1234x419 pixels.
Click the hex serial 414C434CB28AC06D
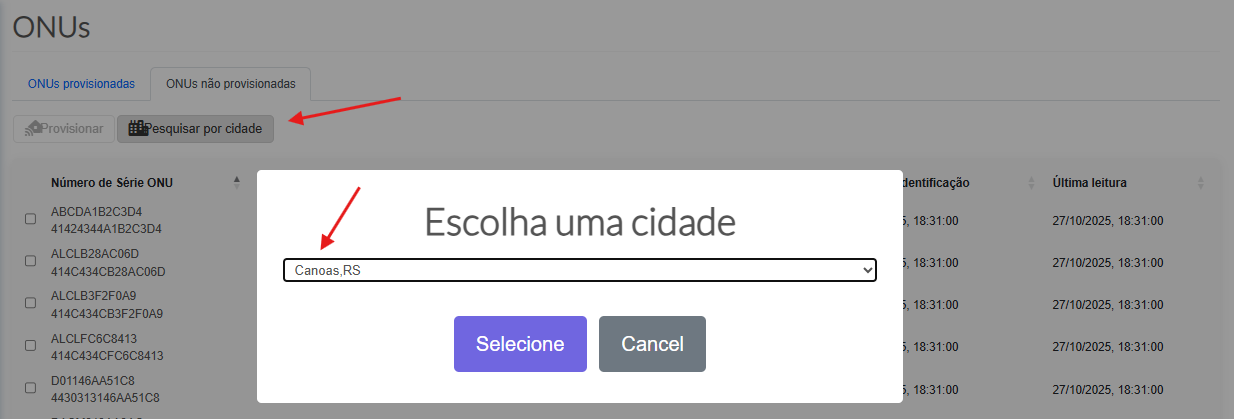(x=108, y=271)
